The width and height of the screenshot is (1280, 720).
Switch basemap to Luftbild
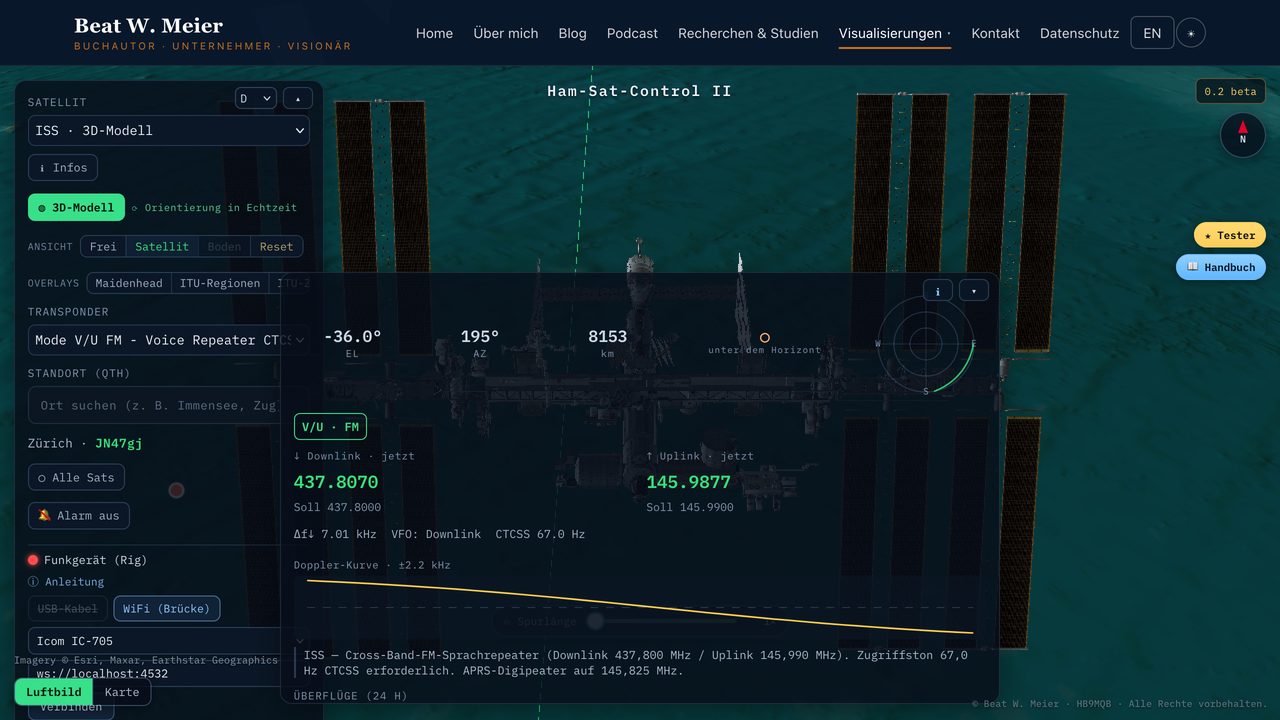[x=54, y=692]
